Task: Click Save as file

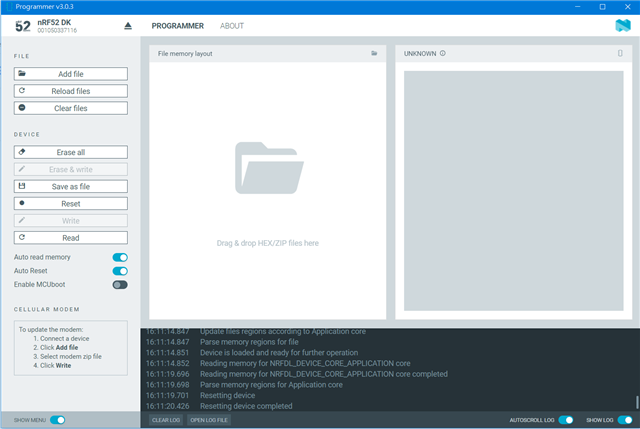Action: point(71,187)
